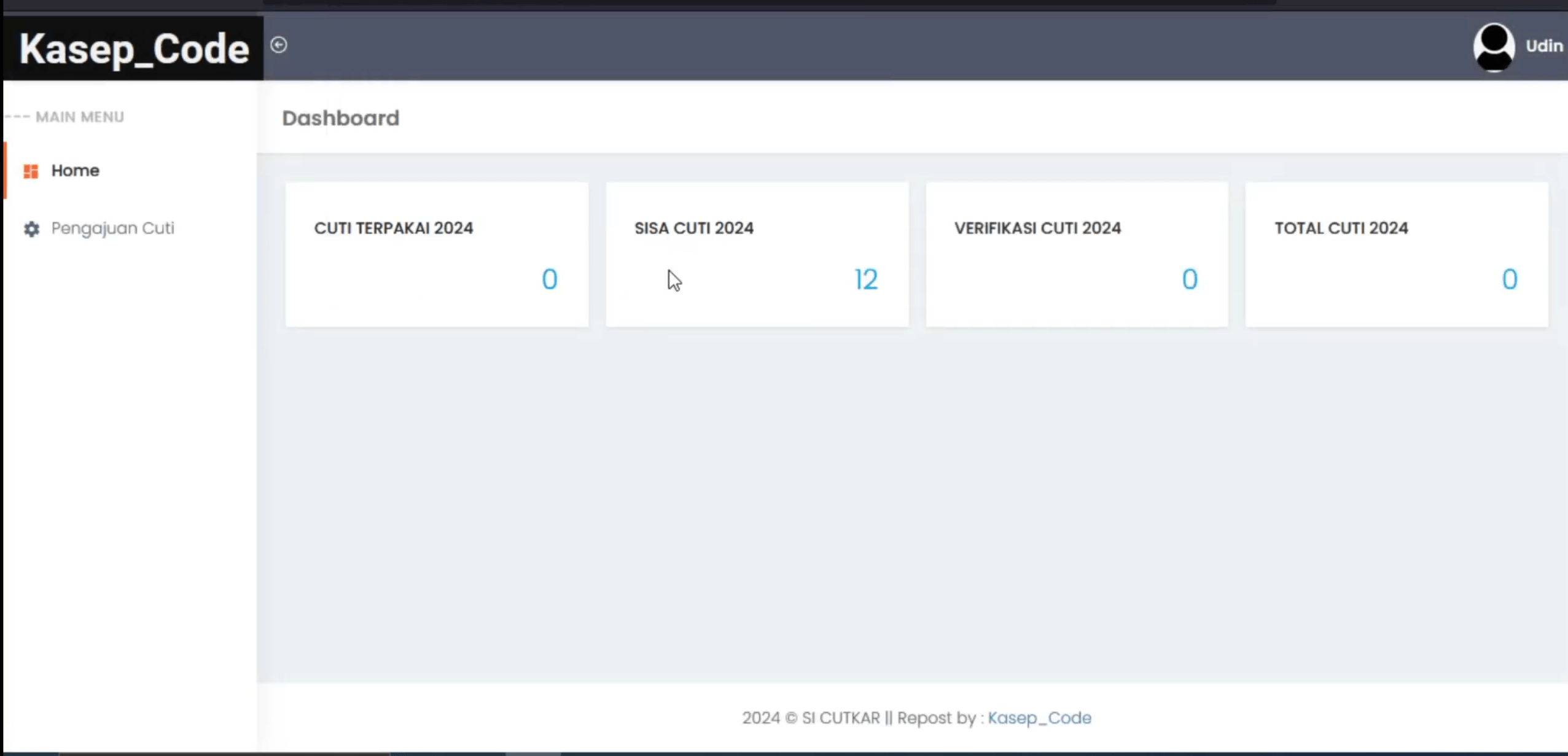The height and width of the screenshot is (756, 1568).
Task: Click the Dashboard page heading
Action: click(340, 118)
